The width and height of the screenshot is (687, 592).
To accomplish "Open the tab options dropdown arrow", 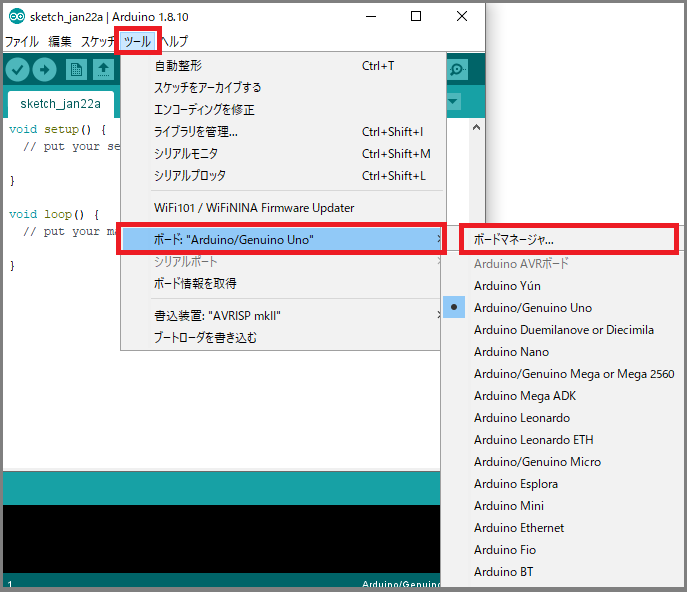I will (x=453, y=102).
